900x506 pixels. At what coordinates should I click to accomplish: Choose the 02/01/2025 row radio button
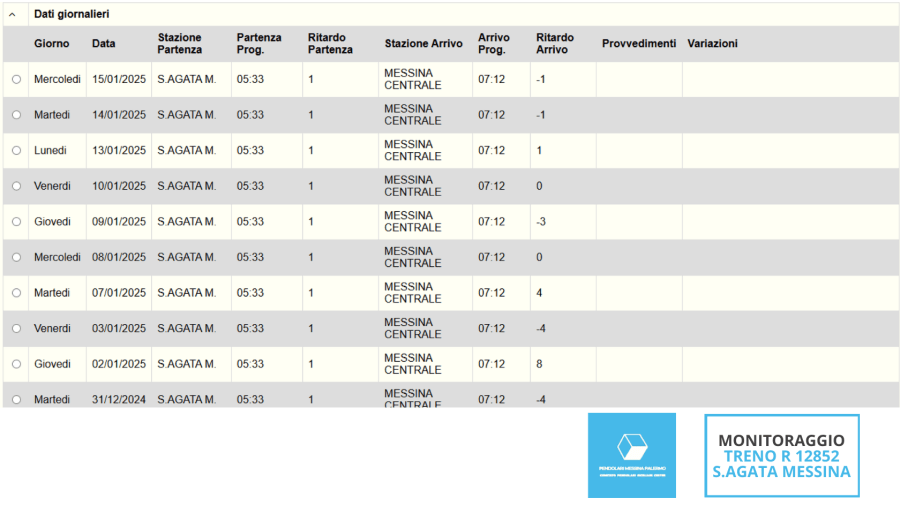16,364
